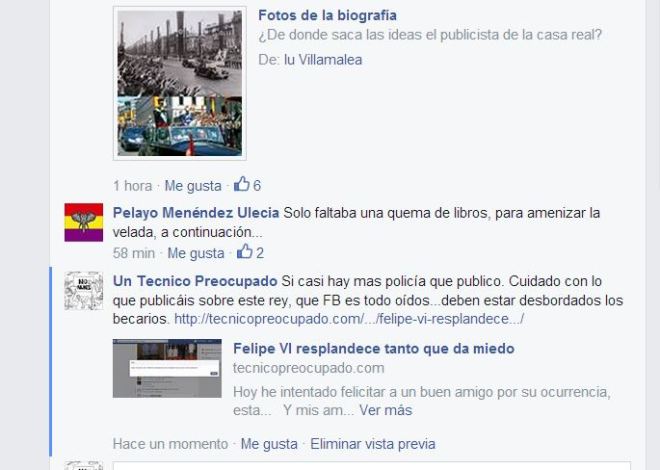Click the tecnicopreocupado.com domain text
This screenshot has height=470, width=660.
(x=309, y=368)
